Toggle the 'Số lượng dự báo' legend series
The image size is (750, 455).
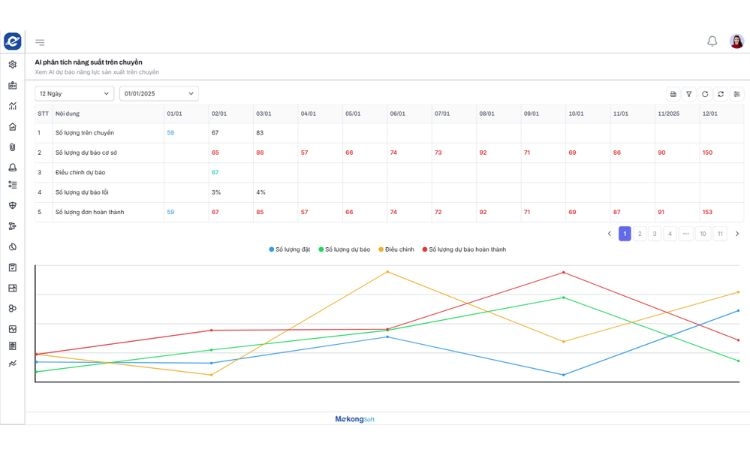(346, 249)
